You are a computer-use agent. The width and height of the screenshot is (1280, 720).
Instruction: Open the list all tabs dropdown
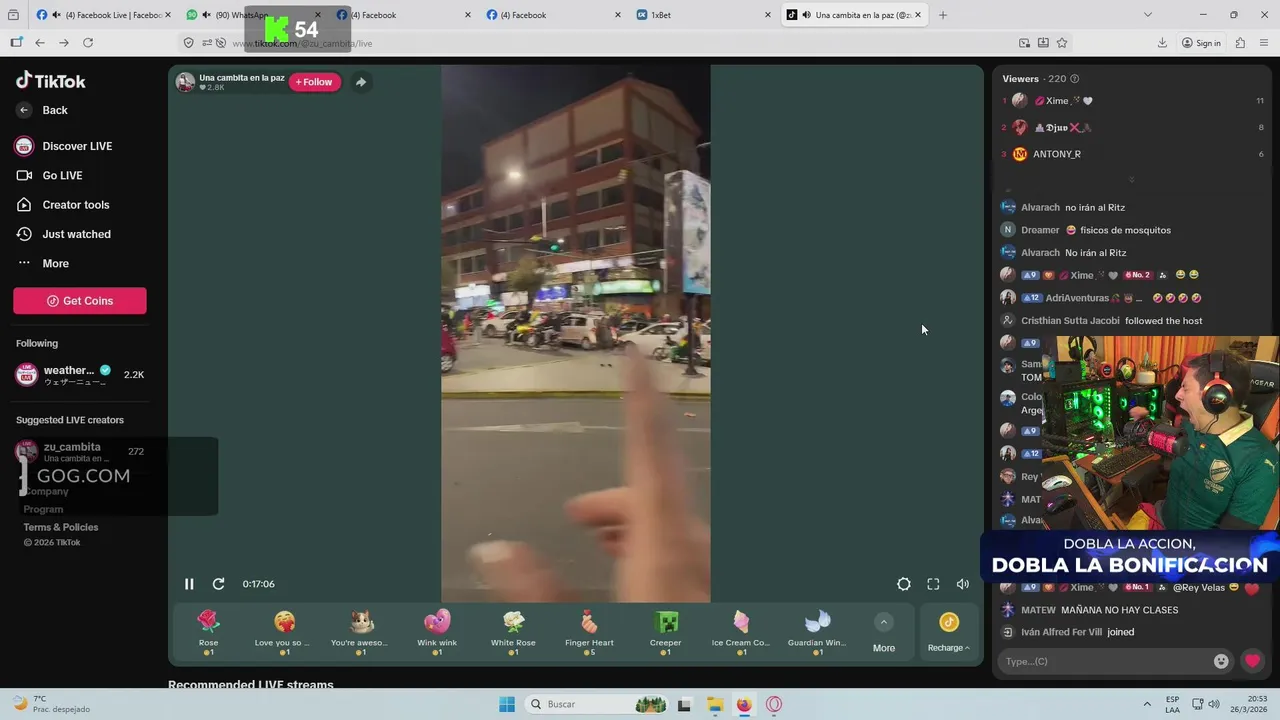coord(1147,15)
